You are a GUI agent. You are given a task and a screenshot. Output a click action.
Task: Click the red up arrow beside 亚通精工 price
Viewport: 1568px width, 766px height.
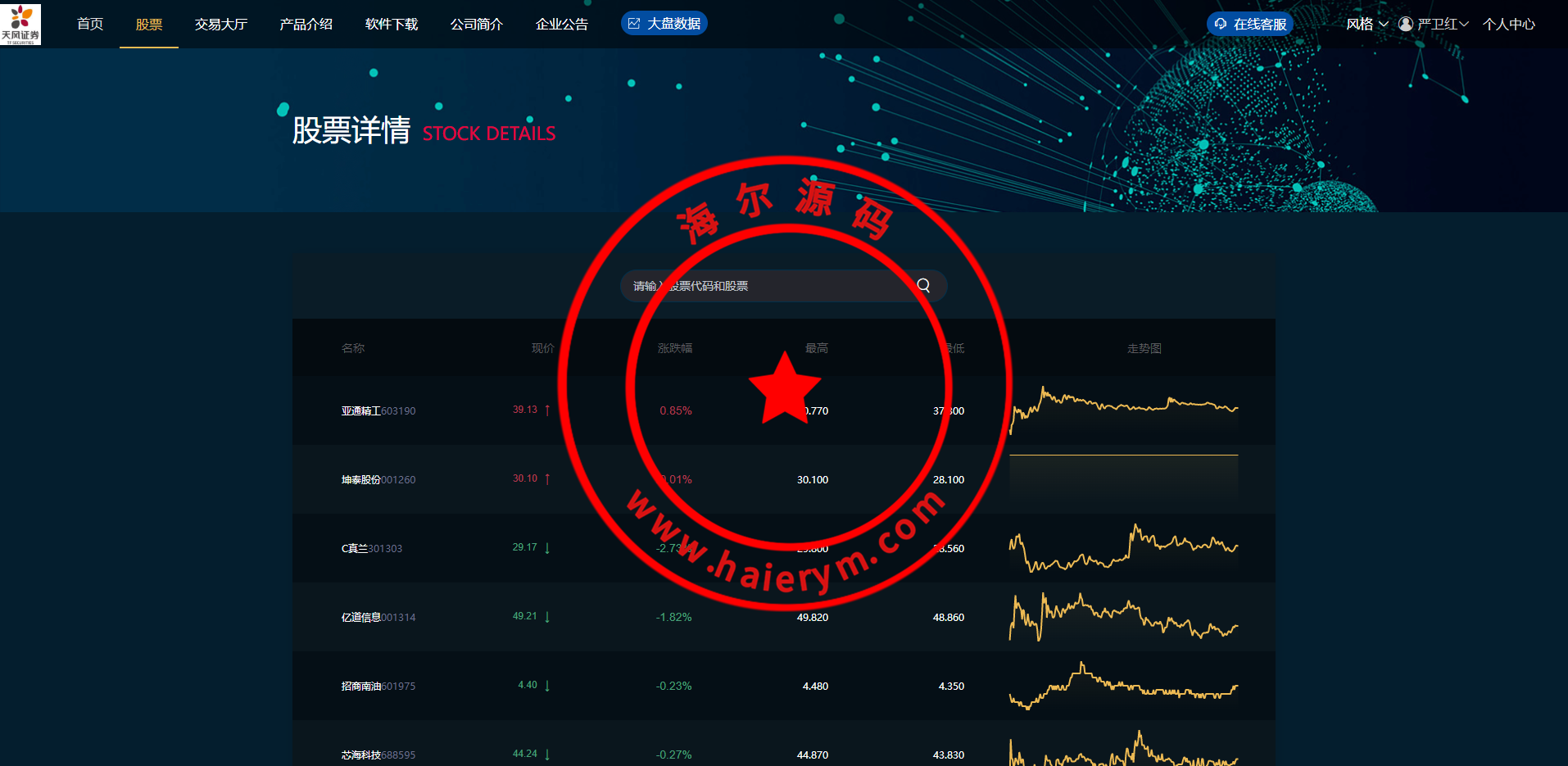[x=547, y=410]
